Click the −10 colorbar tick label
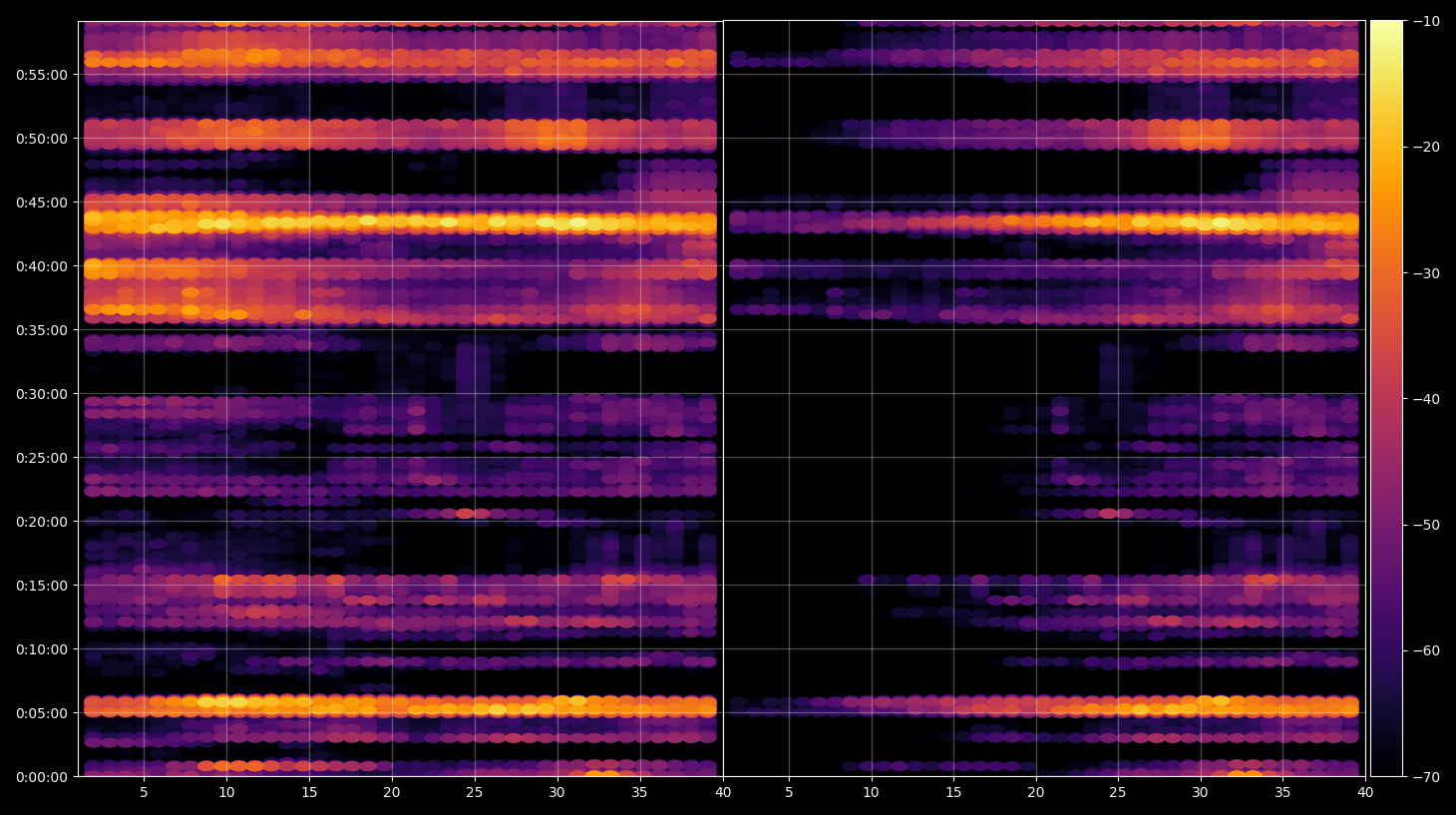This screenshot has height=815, width=1456. pyautogui.click(x=1425, y=21)
